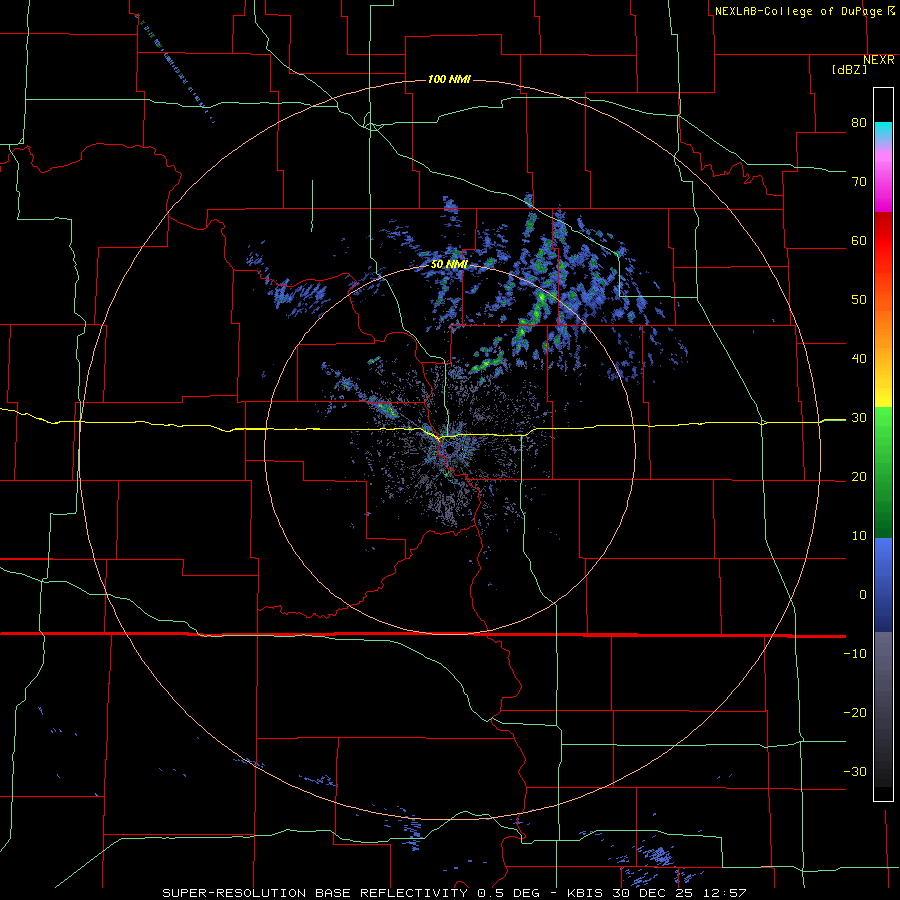Click the NEXR label above the legend
Screen dimensions: 900x900
(x=879, y=60)
